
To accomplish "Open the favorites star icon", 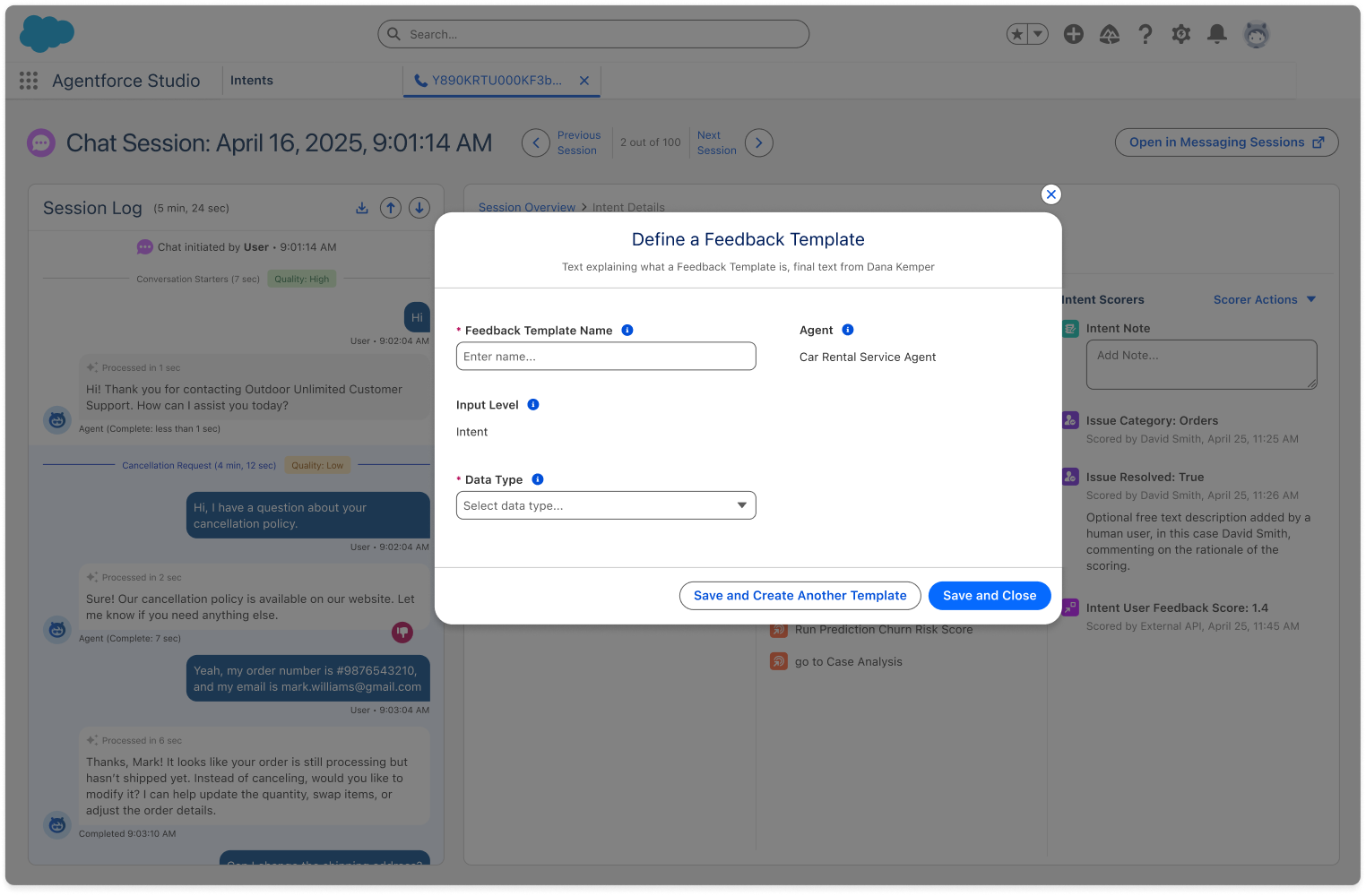I will [1016, 34].
